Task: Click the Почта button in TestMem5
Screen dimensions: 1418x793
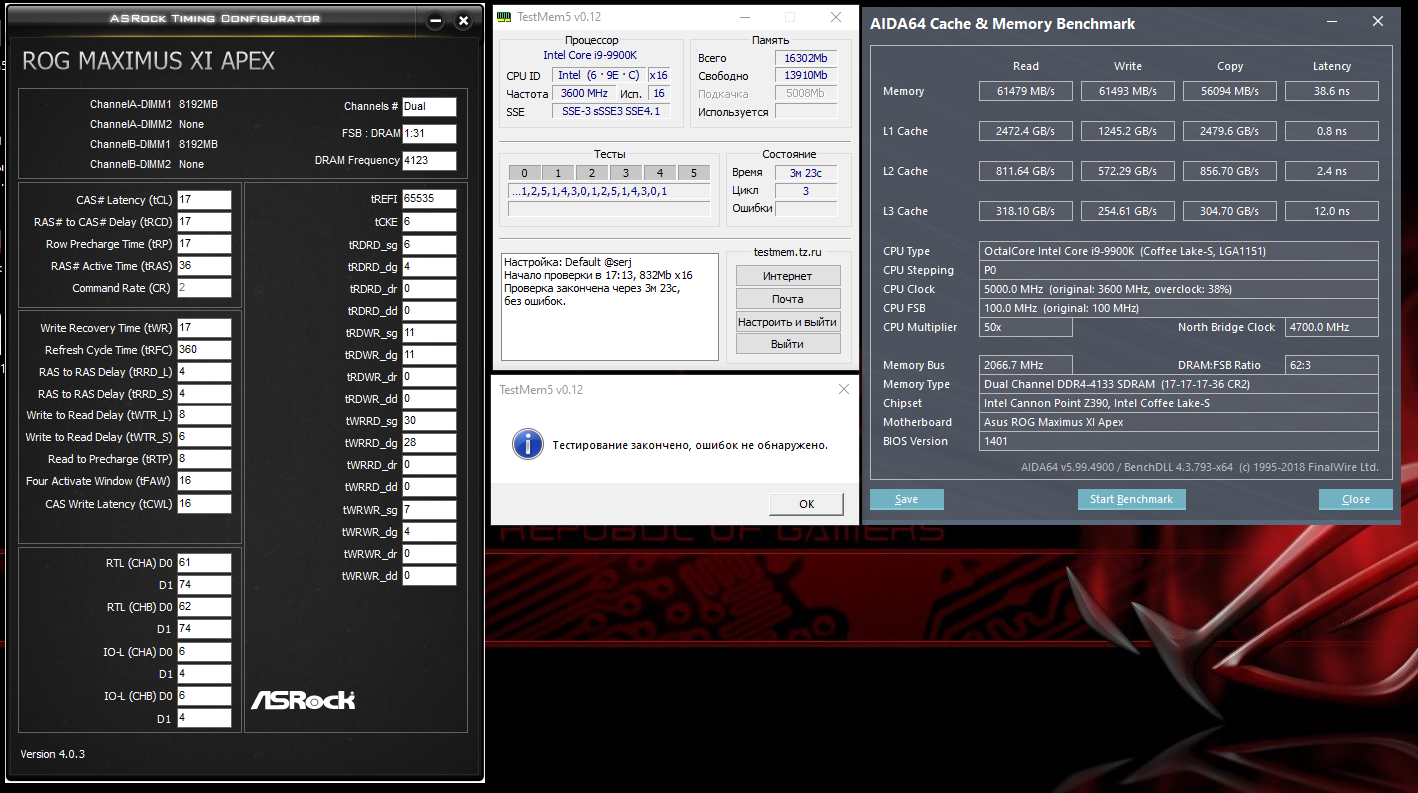Action: pos(788,299)
